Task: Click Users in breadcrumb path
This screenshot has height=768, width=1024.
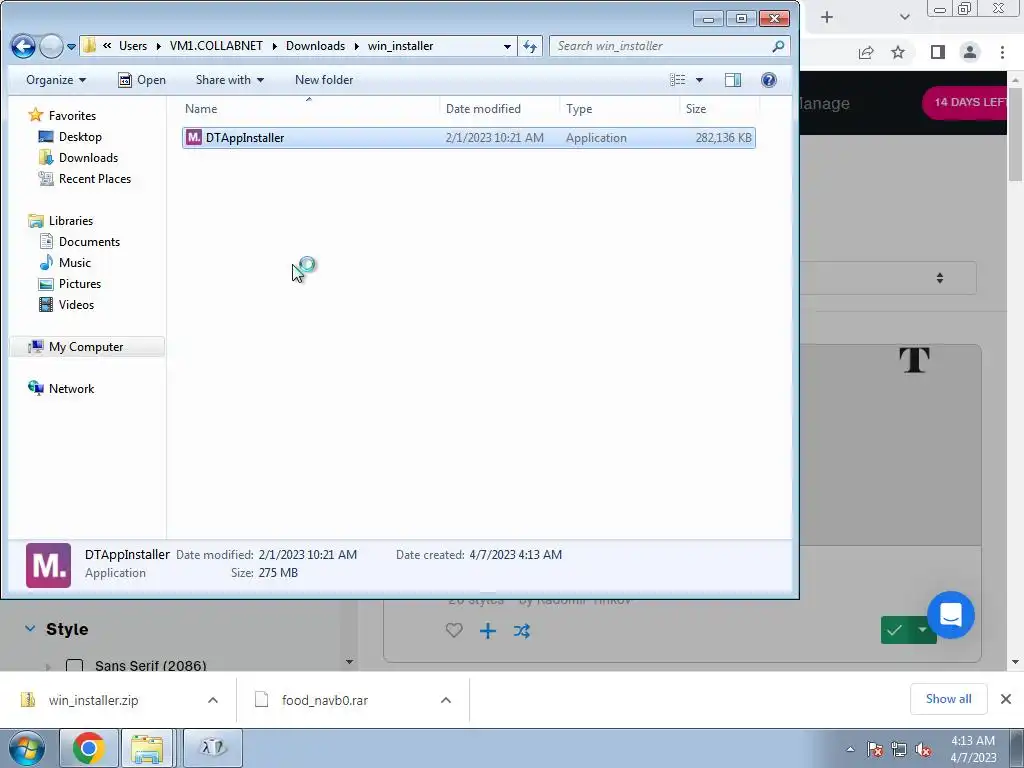Action: pos(133,46)
